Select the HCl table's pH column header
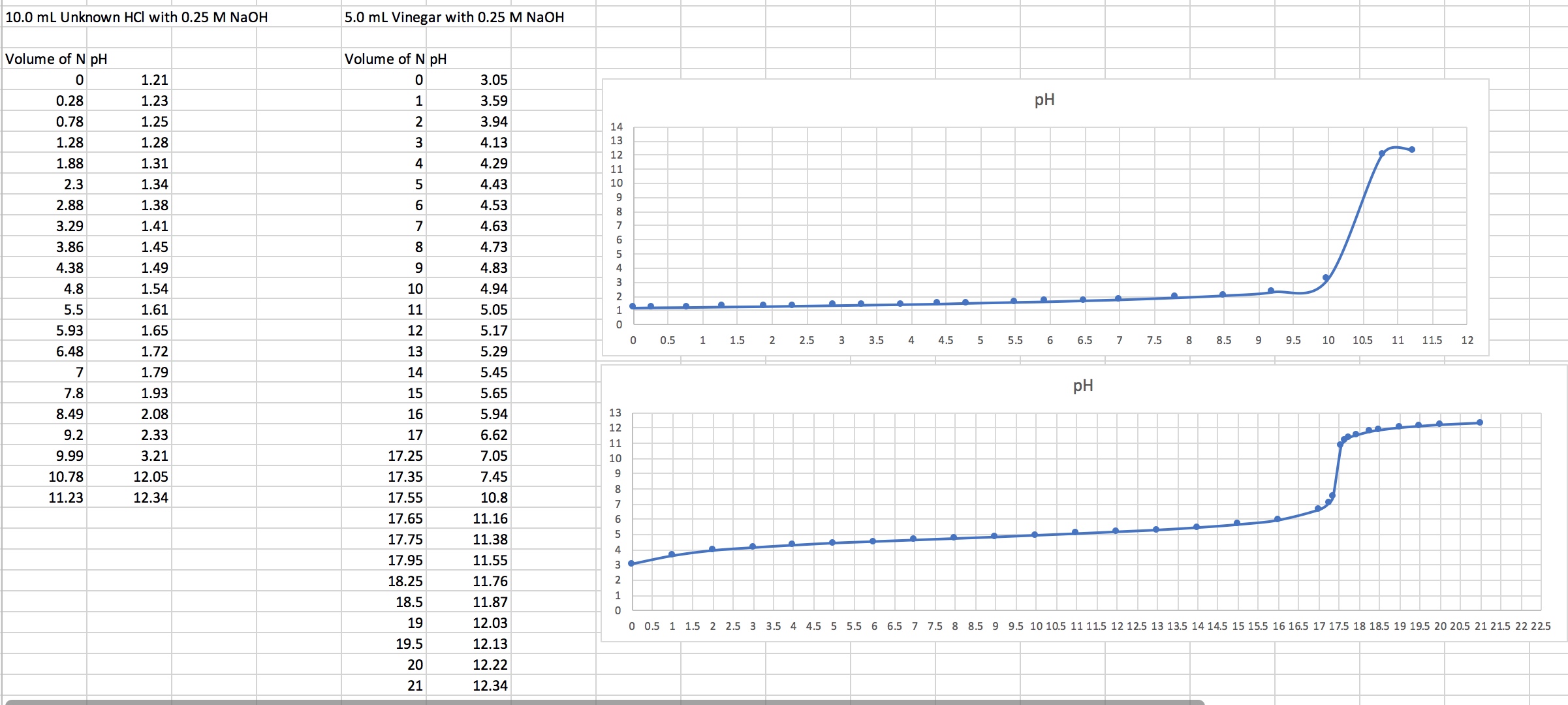Image resolution: width=1568 pixels, height=705 pixels. pos(99,59)
